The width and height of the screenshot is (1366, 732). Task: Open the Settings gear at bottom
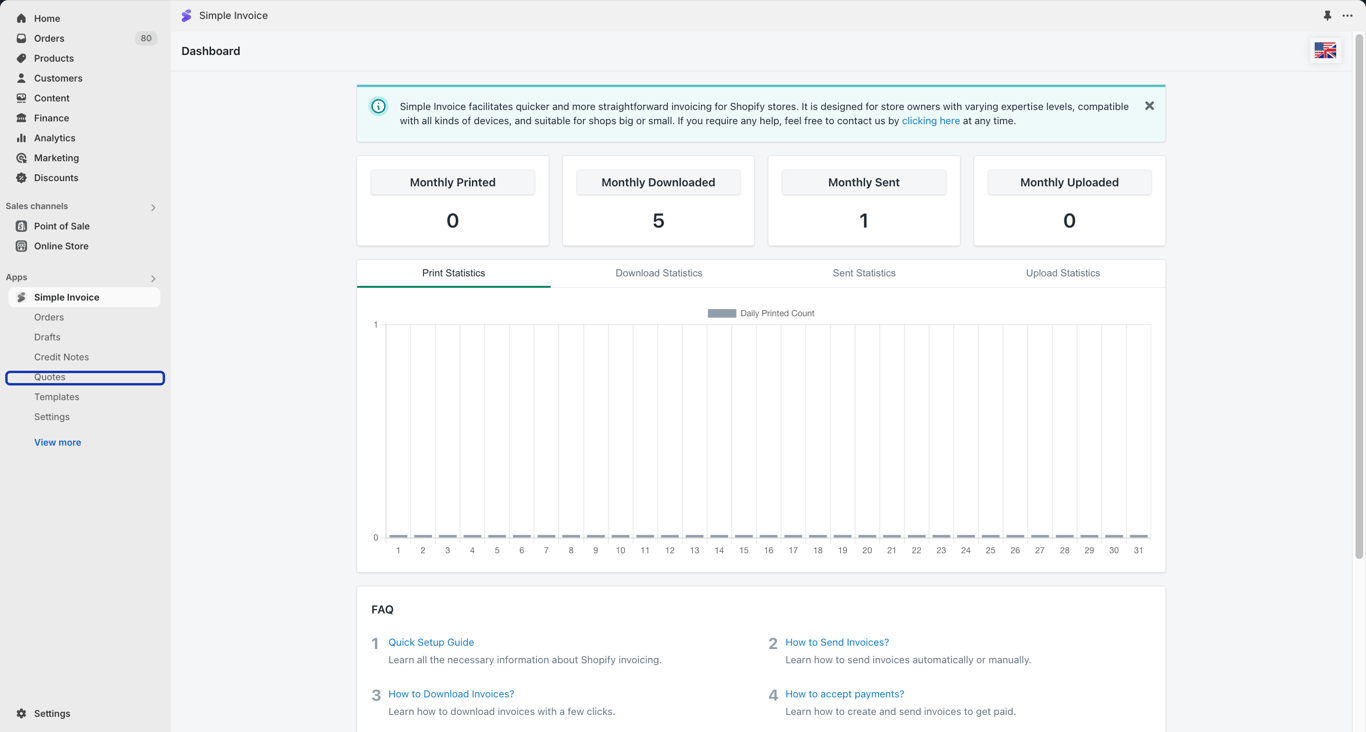21,714
